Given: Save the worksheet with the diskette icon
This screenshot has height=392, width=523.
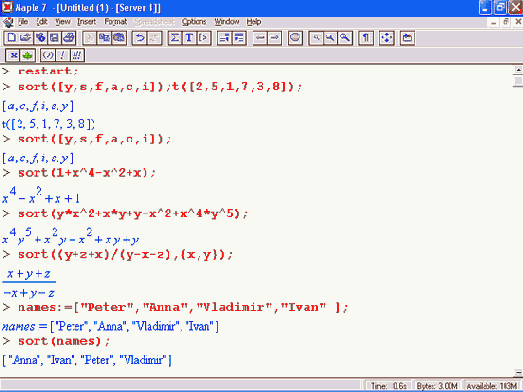Looking at the screenshot, I should point(54,38).
